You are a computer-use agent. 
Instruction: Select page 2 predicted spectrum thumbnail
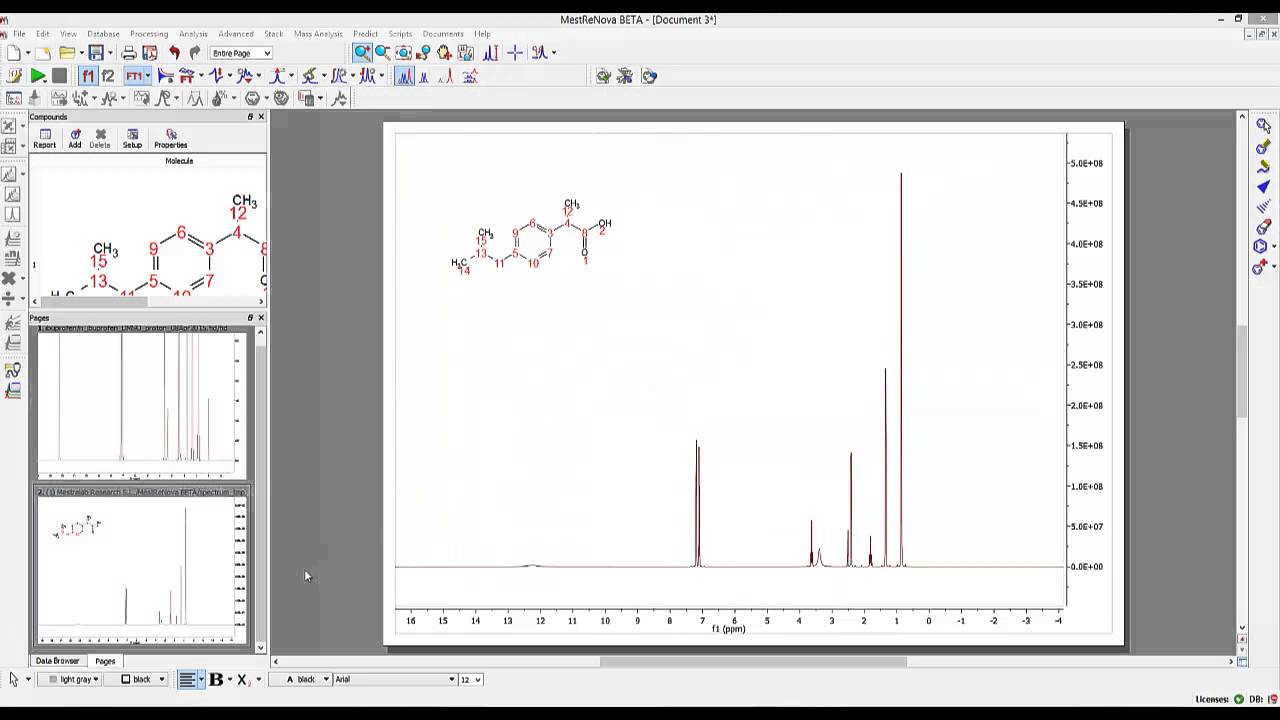pyautogui.click(x=141, y=566)
